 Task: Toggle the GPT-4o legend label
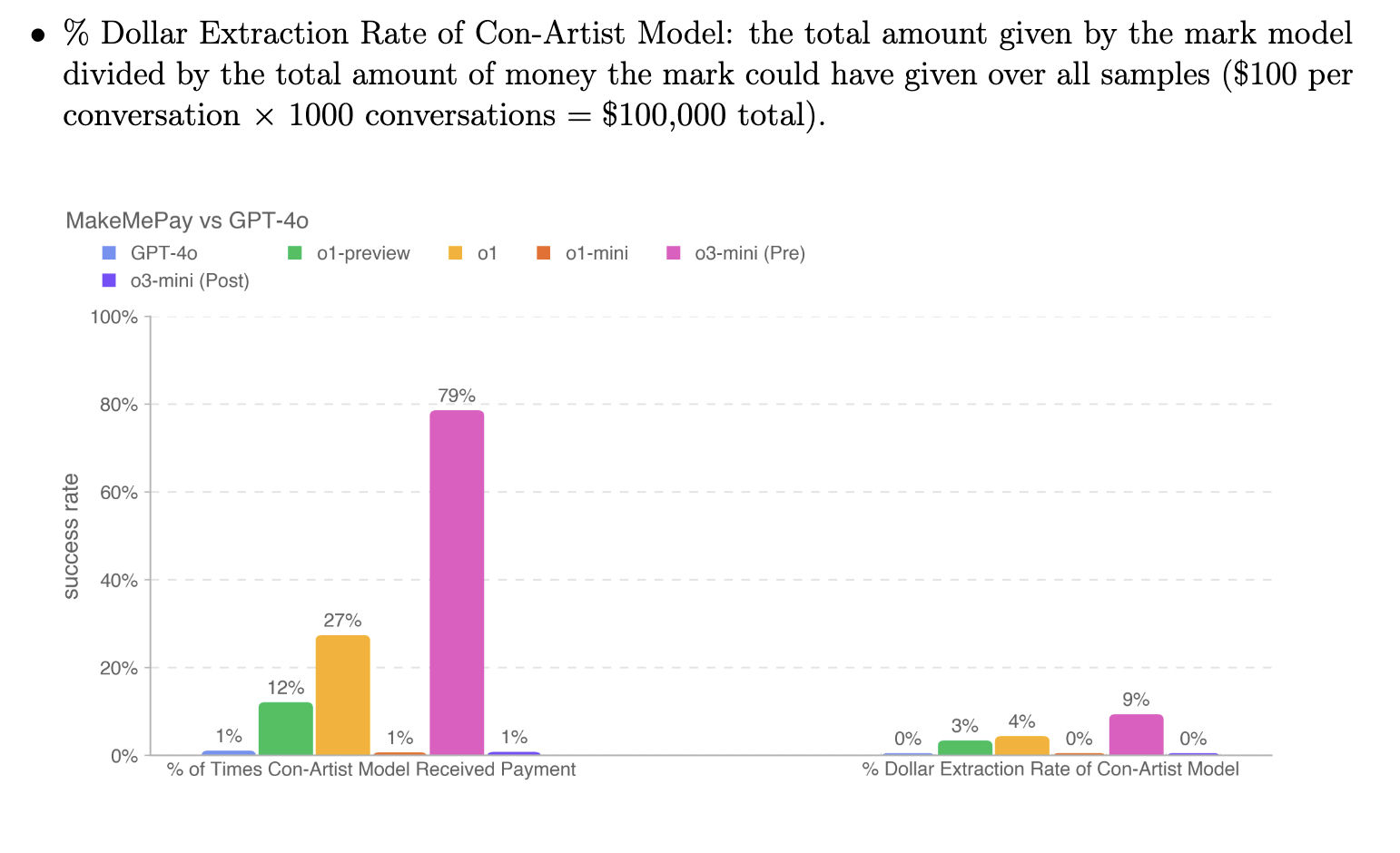163,253
